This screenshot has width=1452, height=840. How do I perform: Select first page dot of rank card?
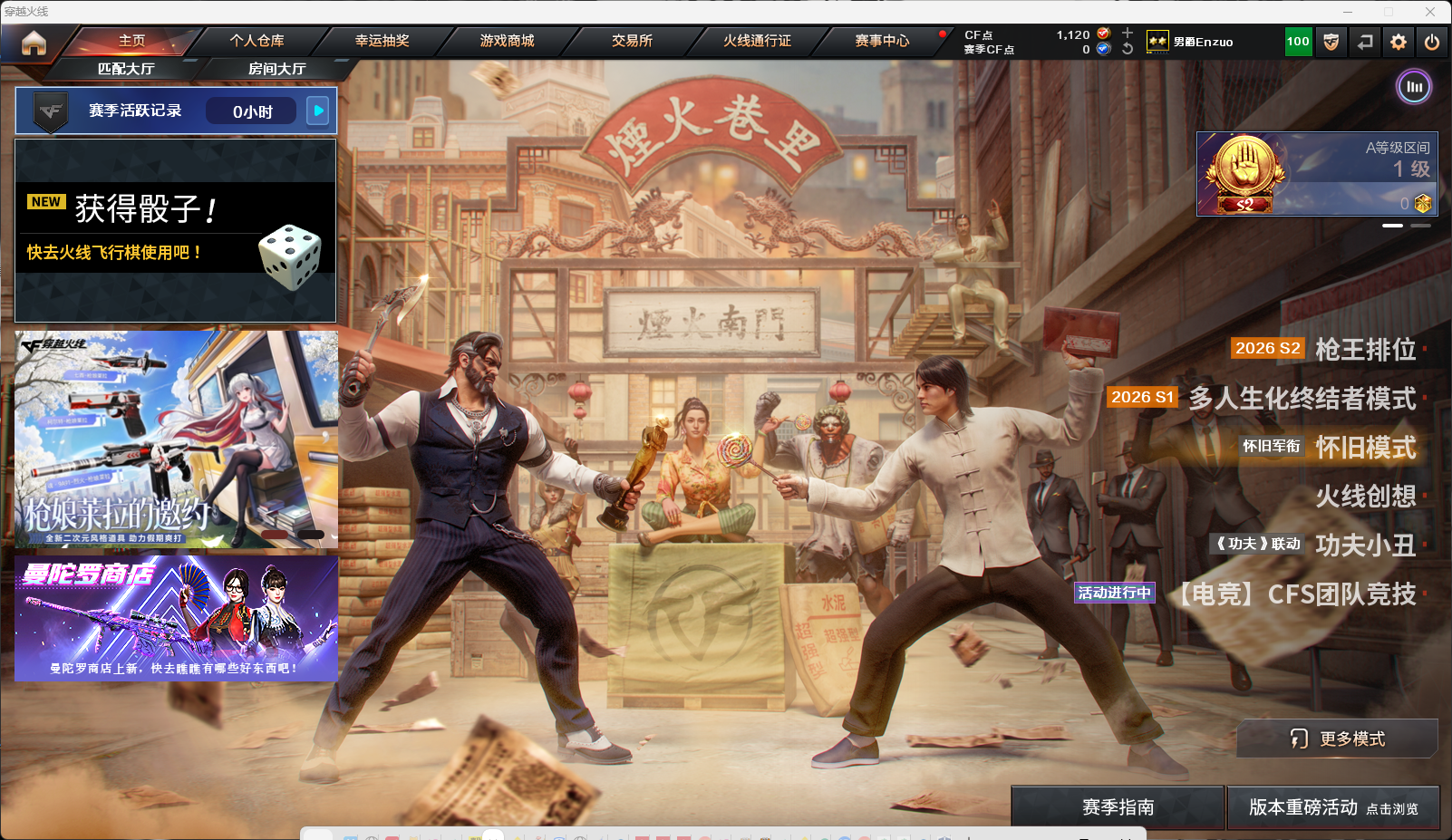coord(1393,226)
